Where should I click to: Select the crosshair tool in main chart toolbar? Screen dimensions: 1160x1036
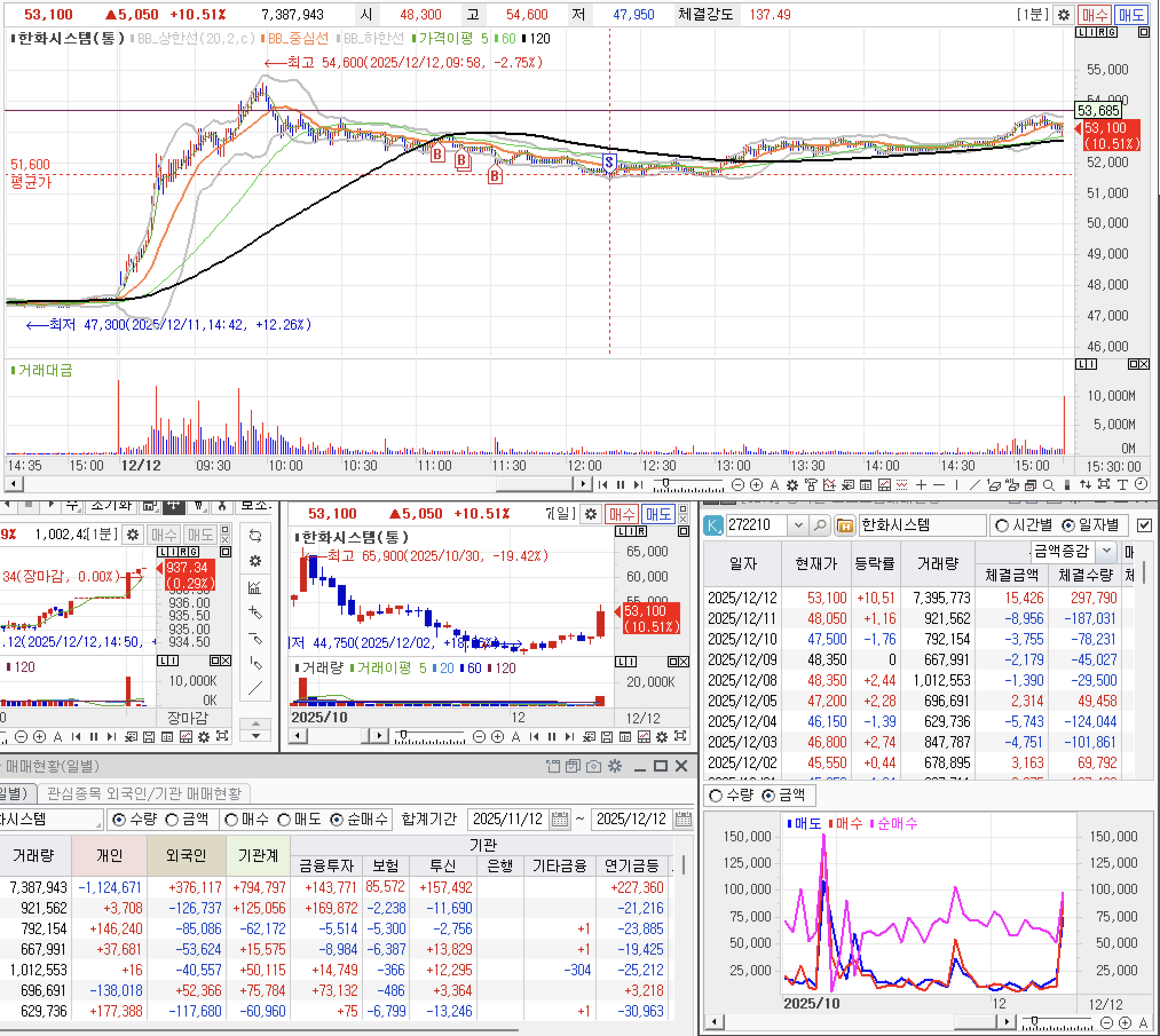click(x=921, y=485)
